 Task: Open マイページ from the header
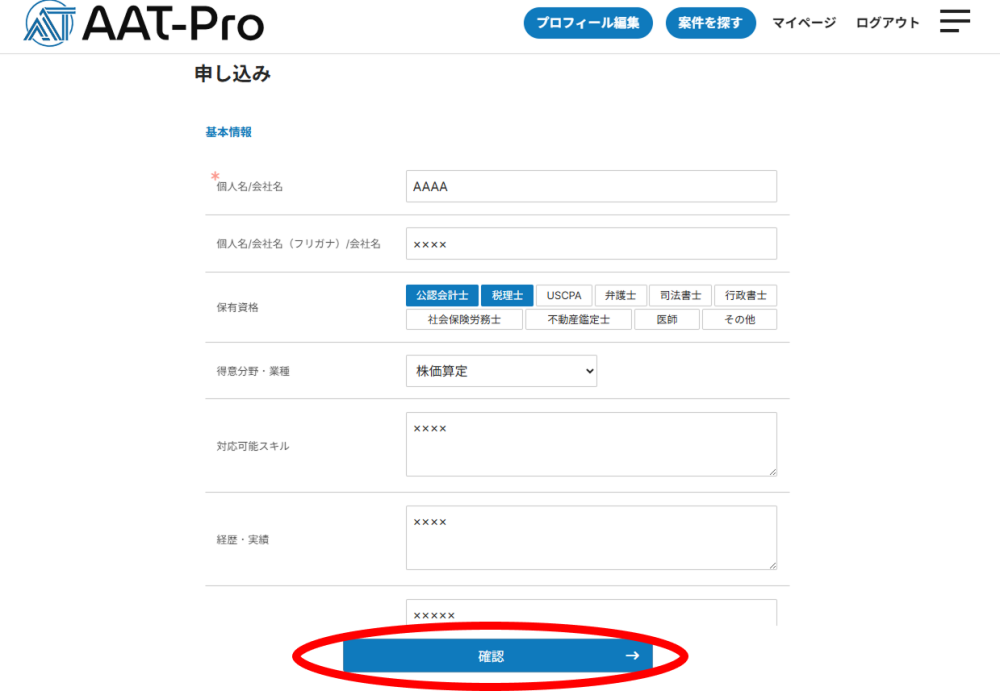pyautogui.click(x=803, y=23)
